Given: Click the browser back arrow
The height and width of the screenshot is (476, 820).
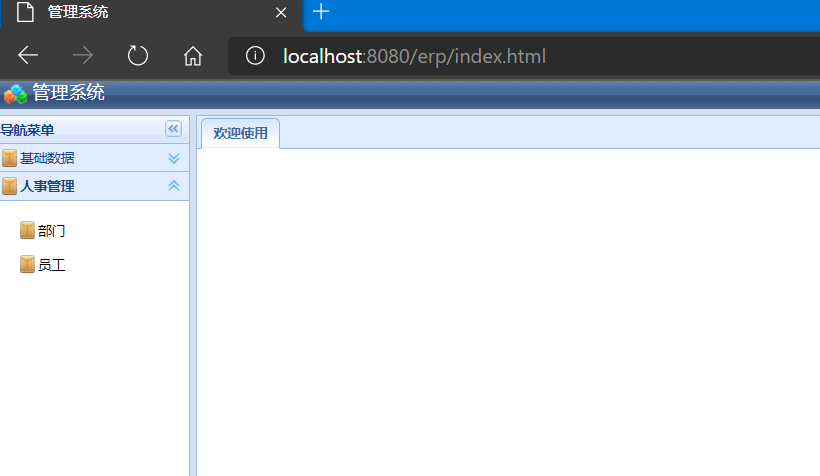Looking at the screenshot, I should point(28,55).
